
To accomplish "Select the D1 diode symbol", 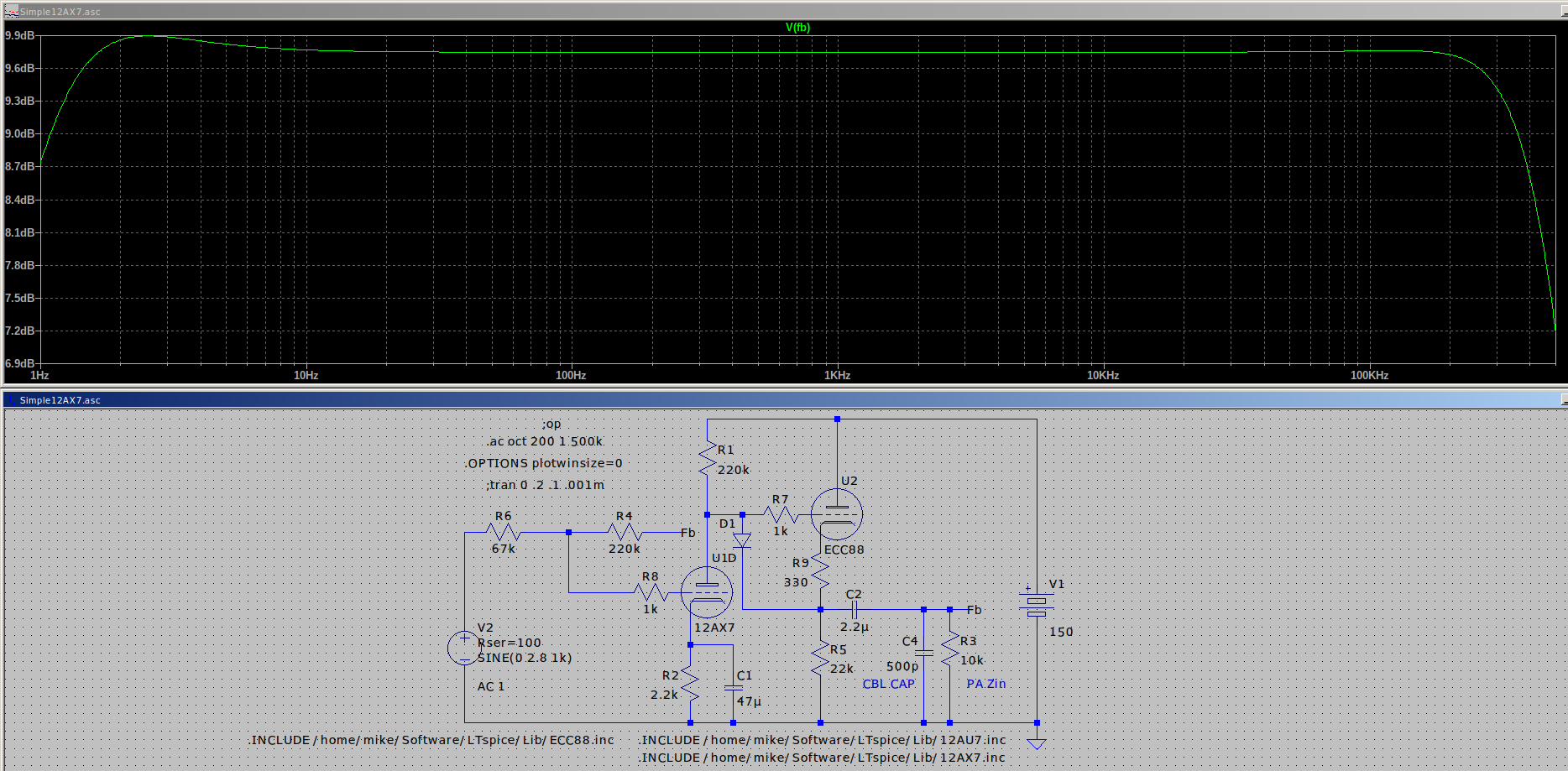I will coord(742,540).
